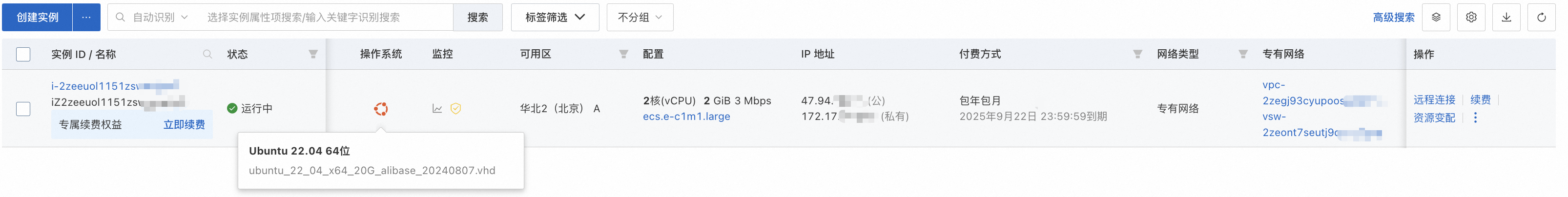Screen dimensions: 1568x197
Task: Click the search icon in the 实例 ID / 名称 header
Action: pos(207,55)
